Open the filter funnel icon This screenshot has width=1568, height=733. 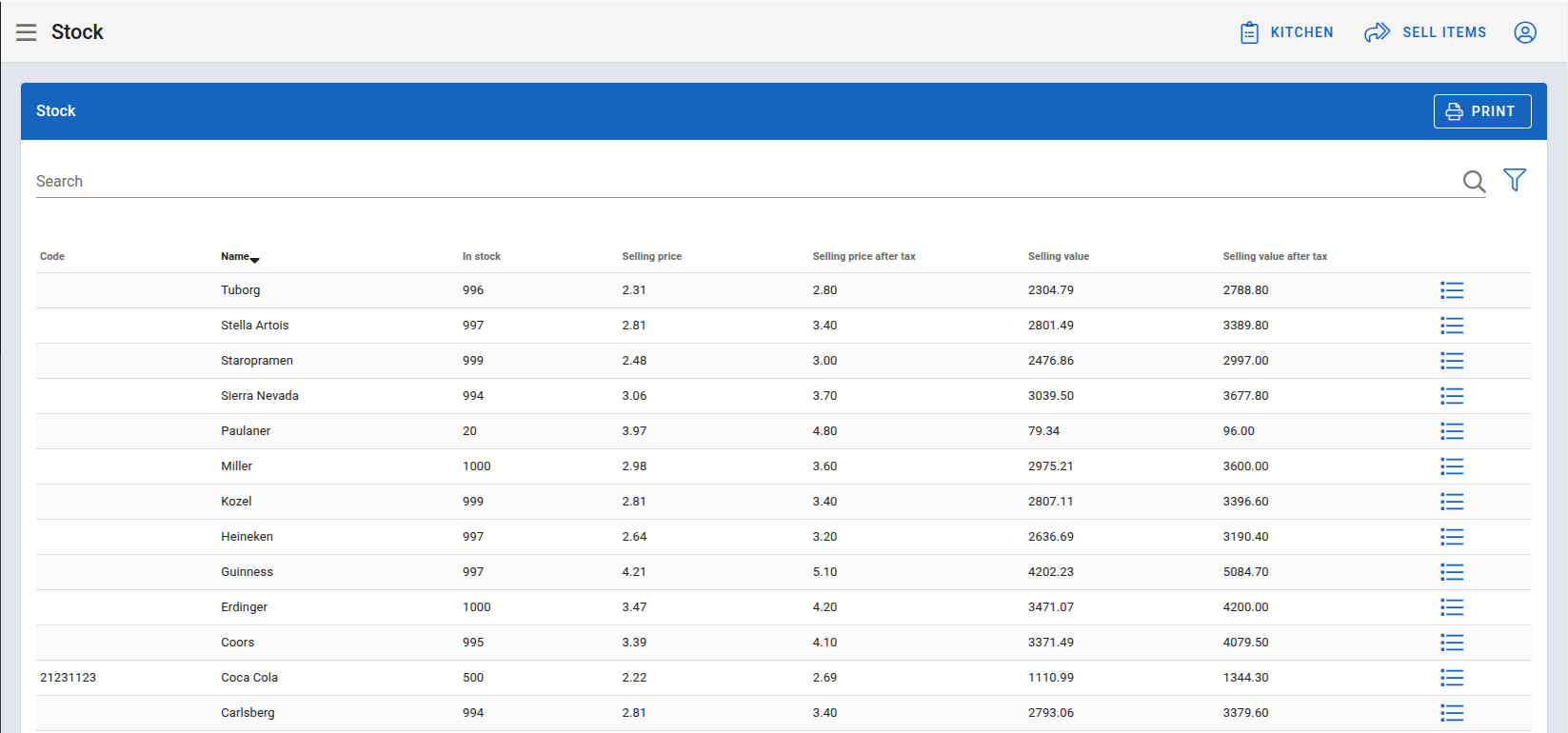(1515, 180)
